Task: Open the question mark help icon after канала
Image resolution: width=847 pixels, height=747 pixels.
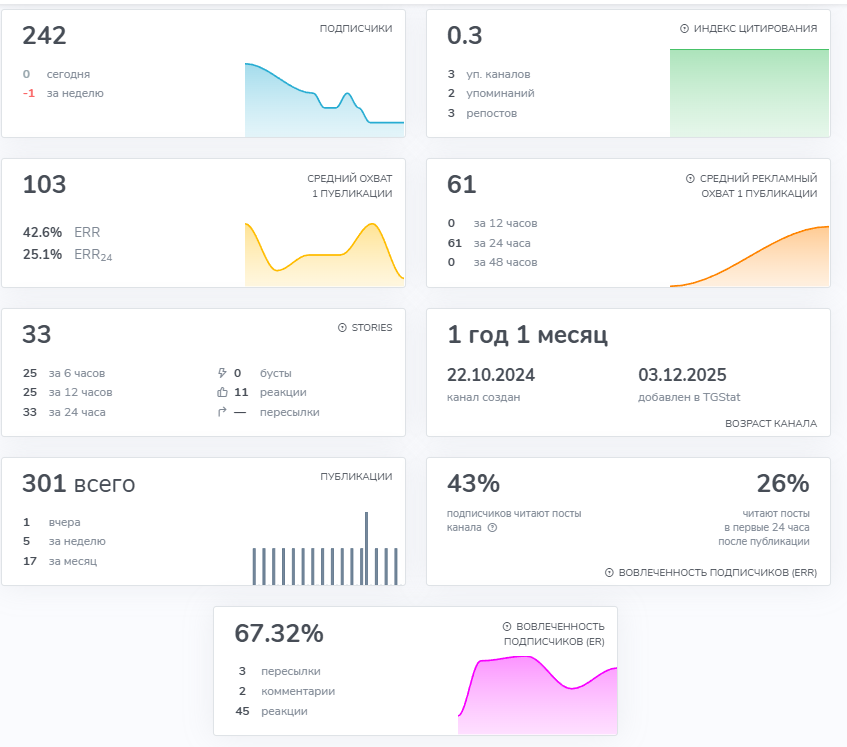Action: (492, 527)
